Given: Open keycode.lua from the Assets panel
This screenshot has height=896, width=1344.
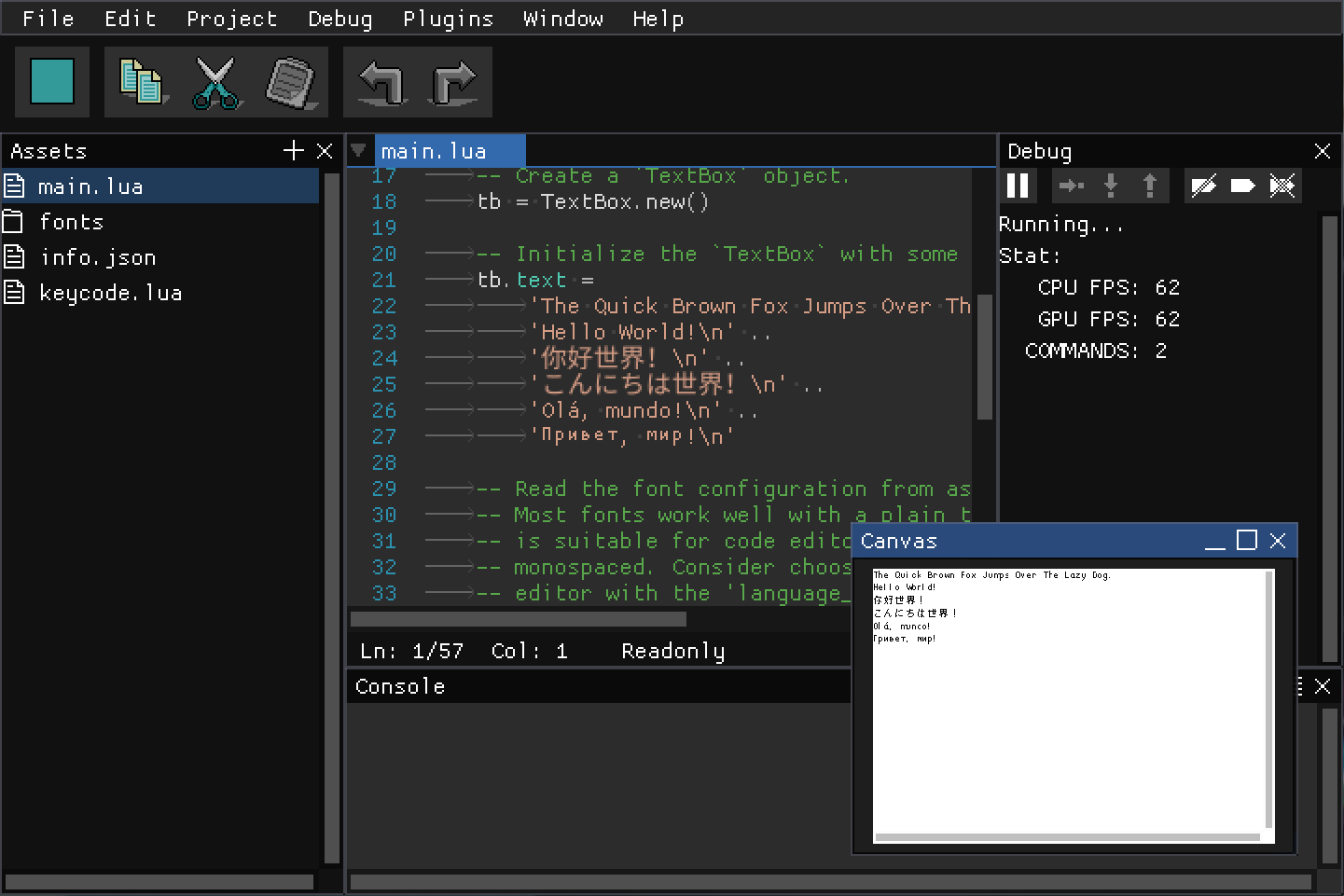Looking at the screenshot, I should [110, 293].
